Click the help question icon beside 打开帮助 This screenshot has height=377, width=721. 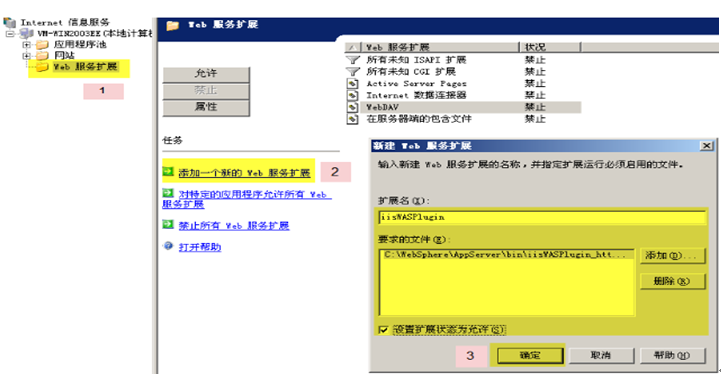click(x=168, y=246)
